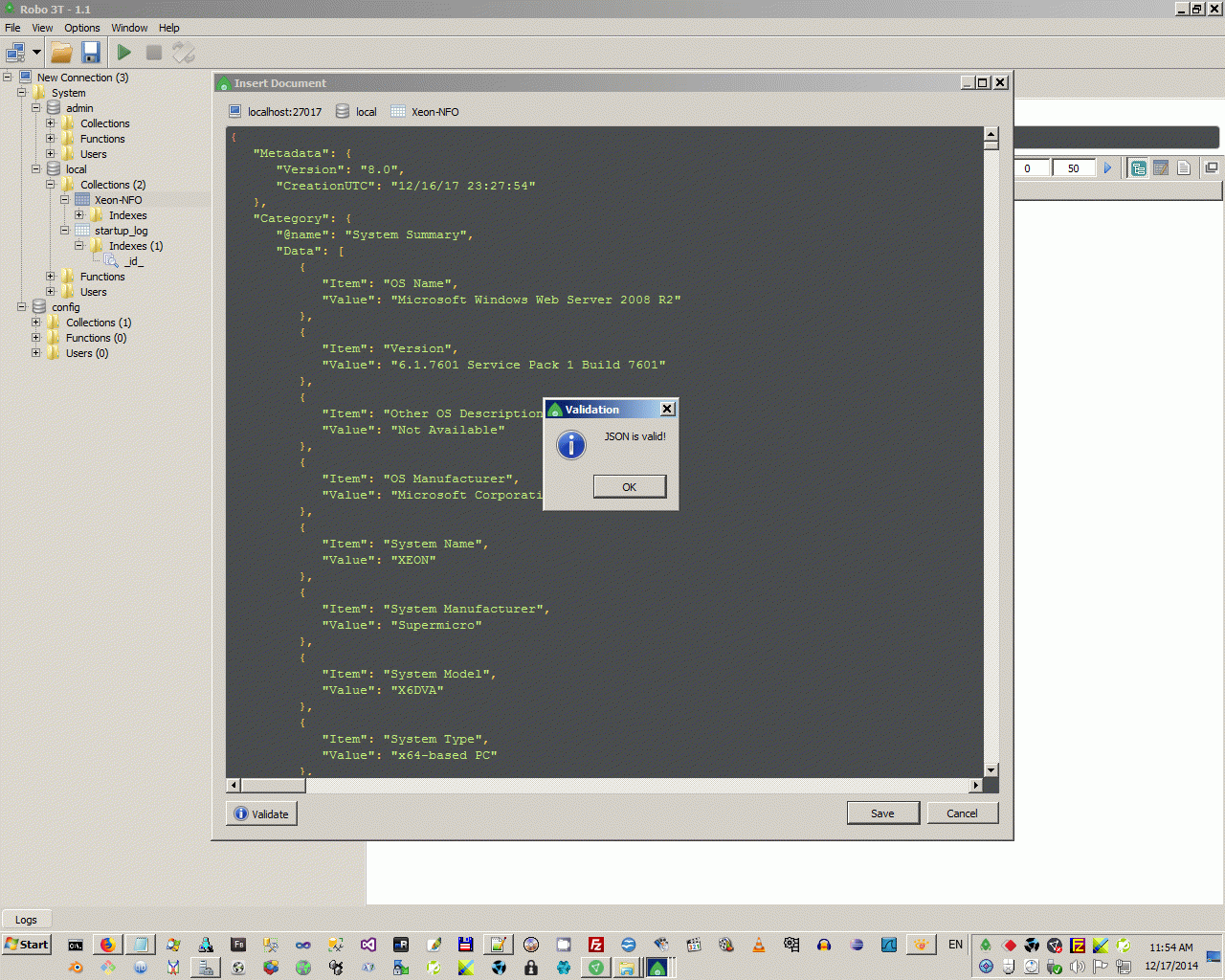Click the editor's horizontal scrollbar thumb
The image size is (1225, 980).
pos(273,785)
